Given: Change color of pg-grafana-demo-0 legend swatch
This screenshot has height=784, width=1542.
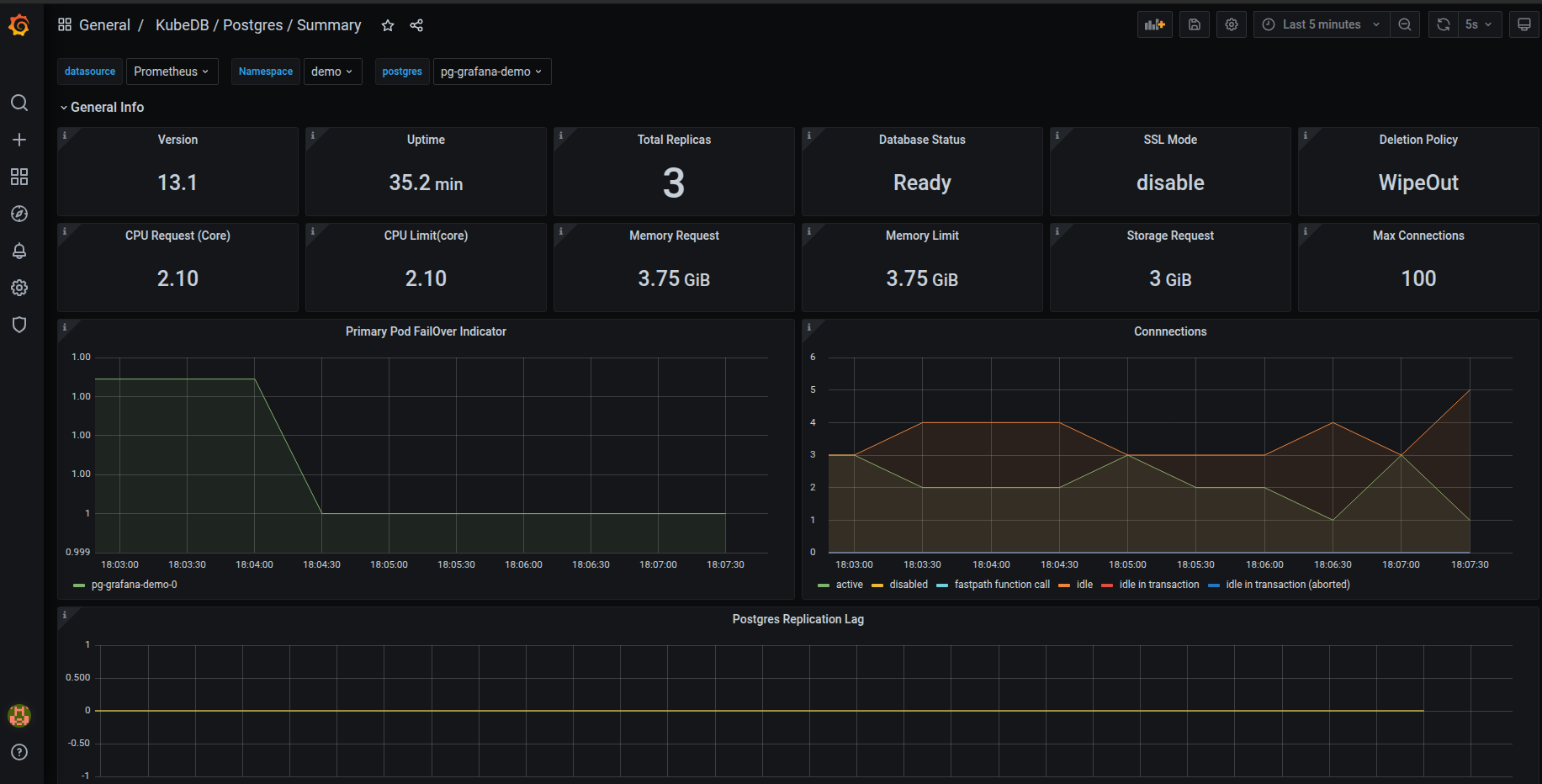Looking at the screenshot, I should (x=79, y=585).
